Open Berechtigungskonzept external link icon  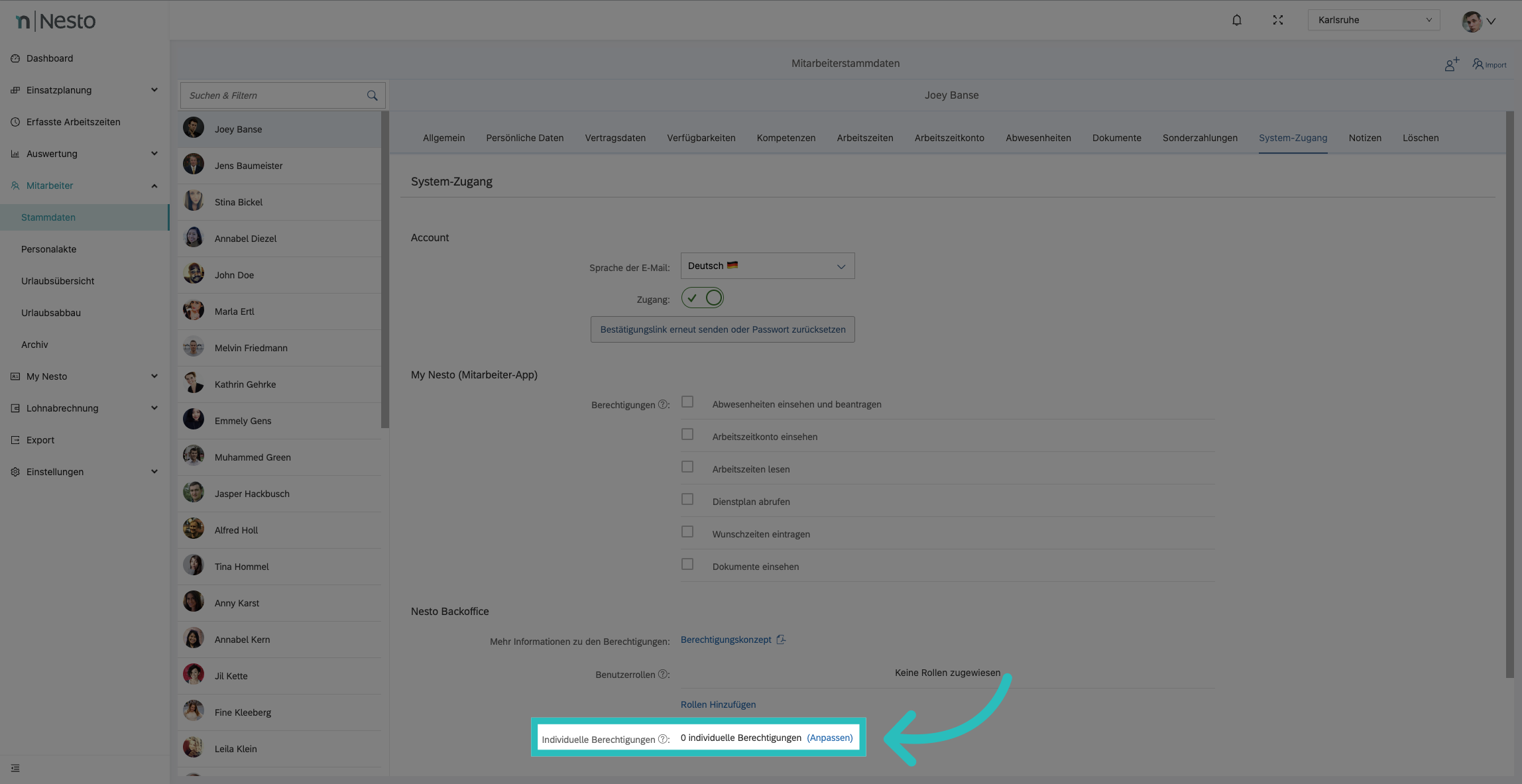click(x=781, y=640)
